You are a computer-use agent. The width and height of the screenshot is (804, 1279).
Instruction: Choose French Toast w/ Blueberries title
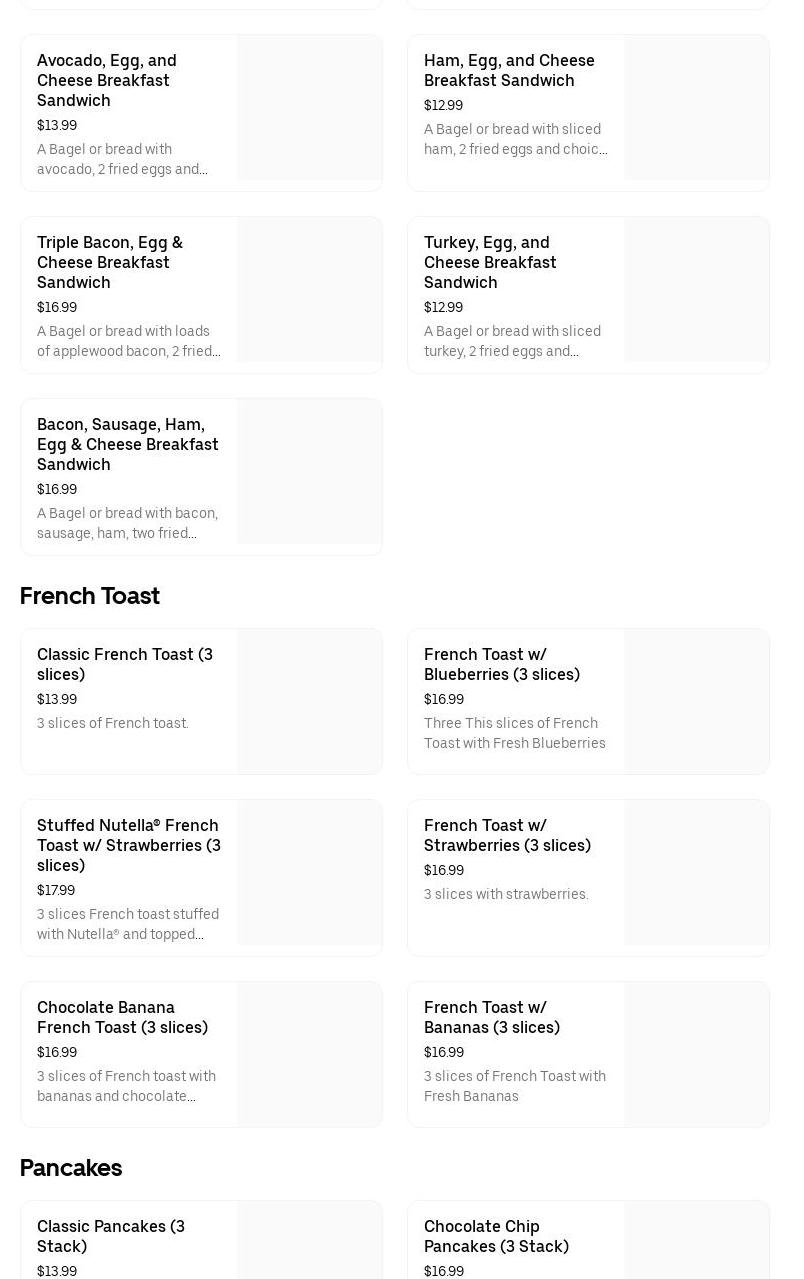coord(501,664)
